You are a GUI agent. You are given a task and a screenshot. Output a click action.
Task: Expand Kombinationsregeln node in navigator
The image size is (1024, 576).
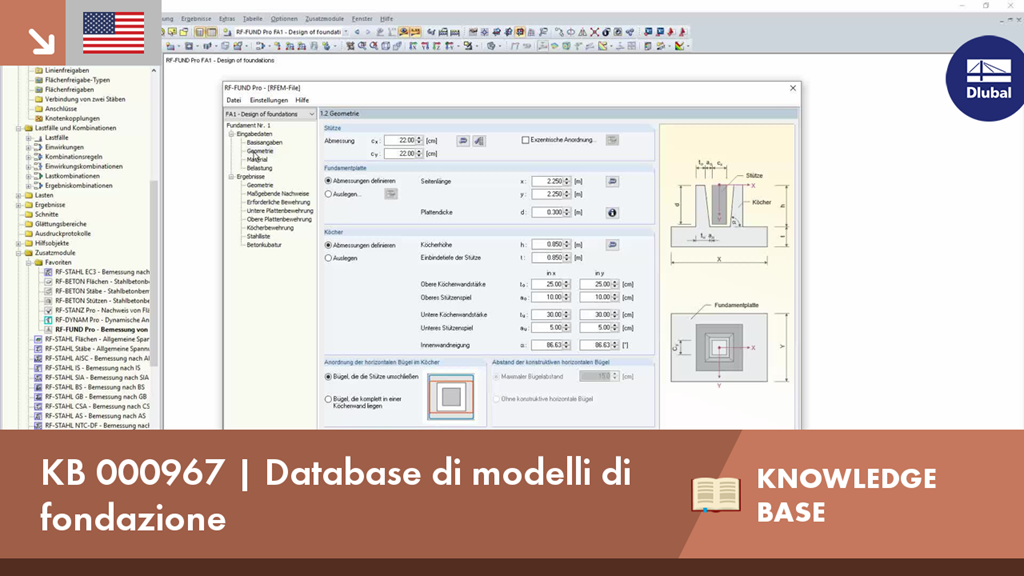(x=28, y=157)
